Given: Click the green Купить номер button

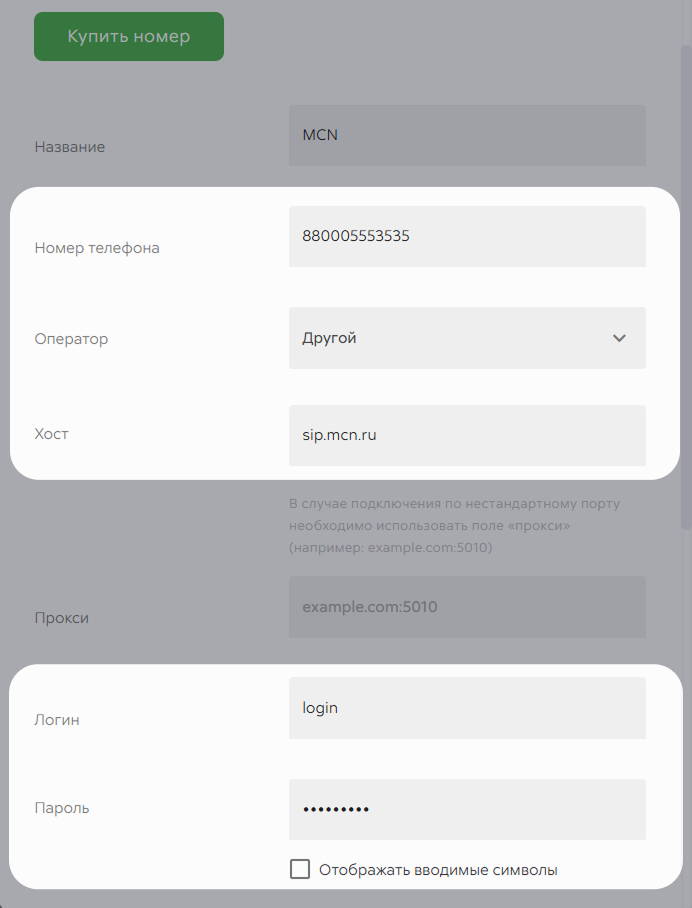Looking at the screenshot, I should tap(129, 36).
